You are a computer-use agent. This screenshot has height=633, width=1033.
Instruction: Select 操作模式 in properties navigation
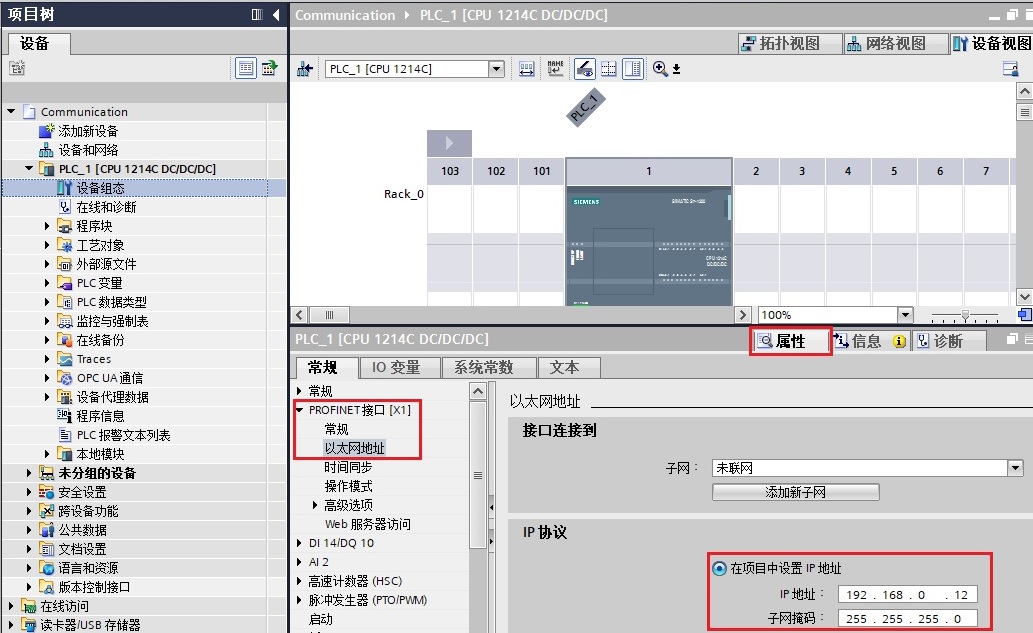pyautogui.click(x=348, y=486)
